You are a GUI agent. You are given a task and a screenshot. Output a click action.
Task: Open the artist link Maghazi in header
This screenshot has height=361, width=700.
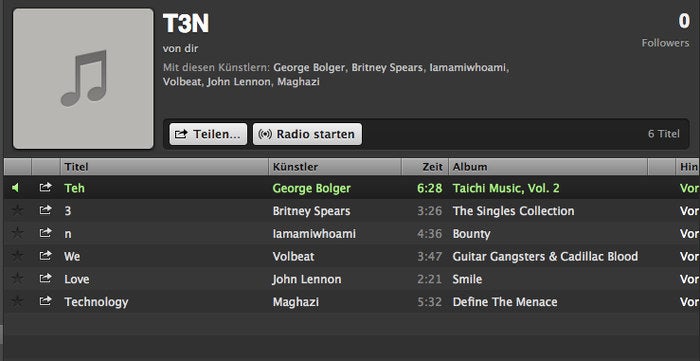coord(298,82)
